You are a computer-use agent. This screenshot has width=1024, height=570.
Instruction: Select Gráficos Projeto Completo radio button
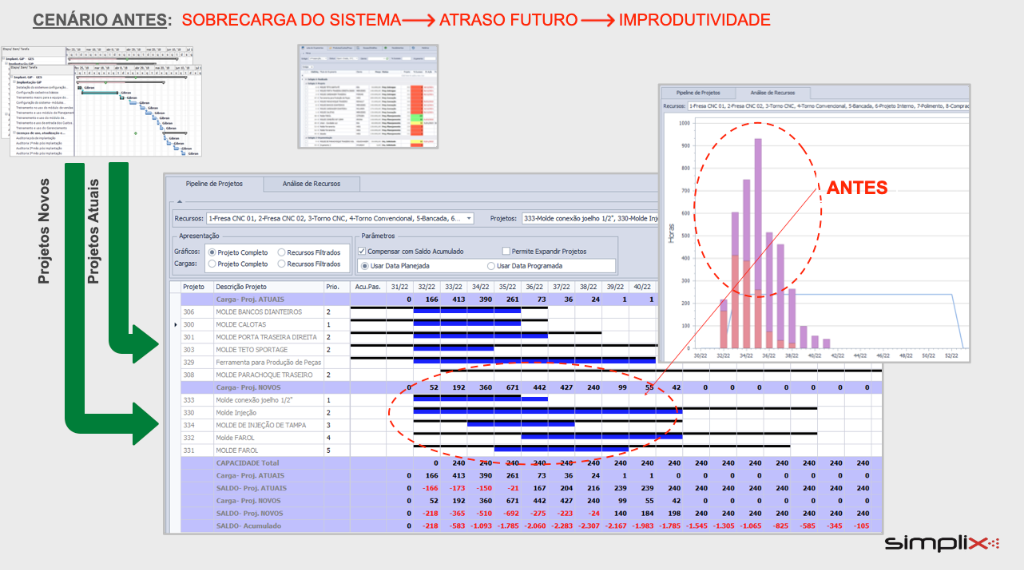point(212,252)
